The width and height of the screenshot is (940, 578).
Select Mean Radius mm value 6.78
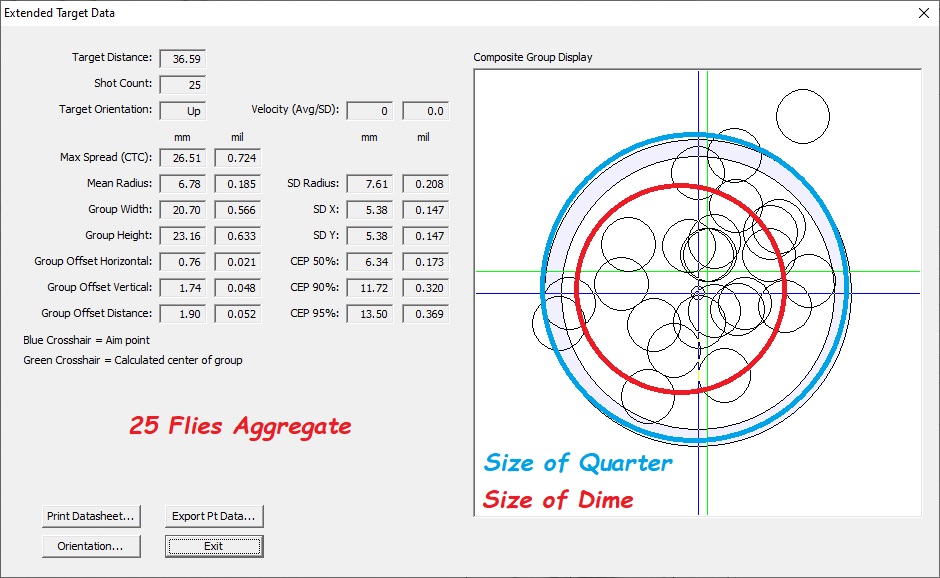tap(183, 184)
